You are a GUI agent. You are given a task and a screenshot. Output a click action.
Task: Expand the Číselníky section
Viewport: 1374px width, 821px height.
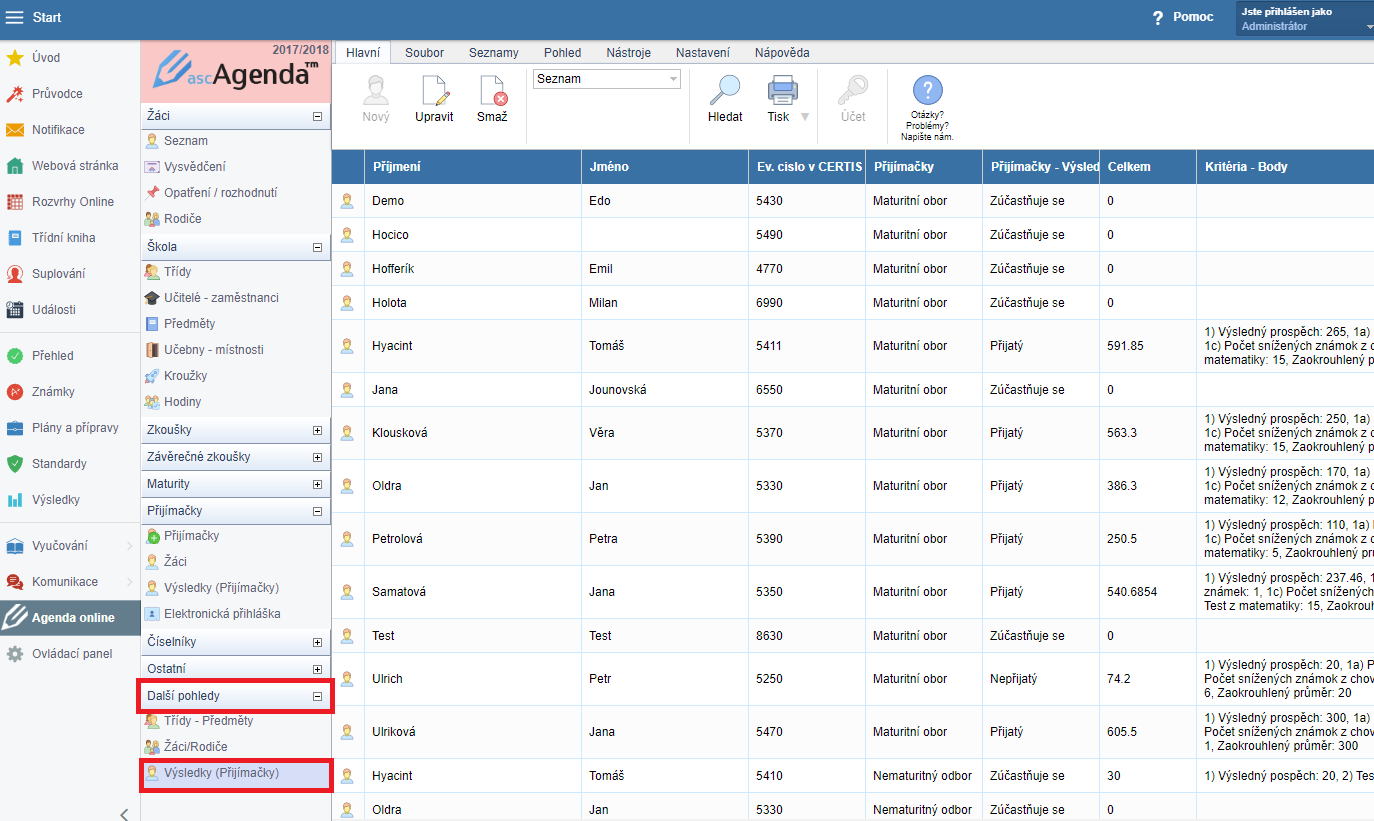(317, 642)
